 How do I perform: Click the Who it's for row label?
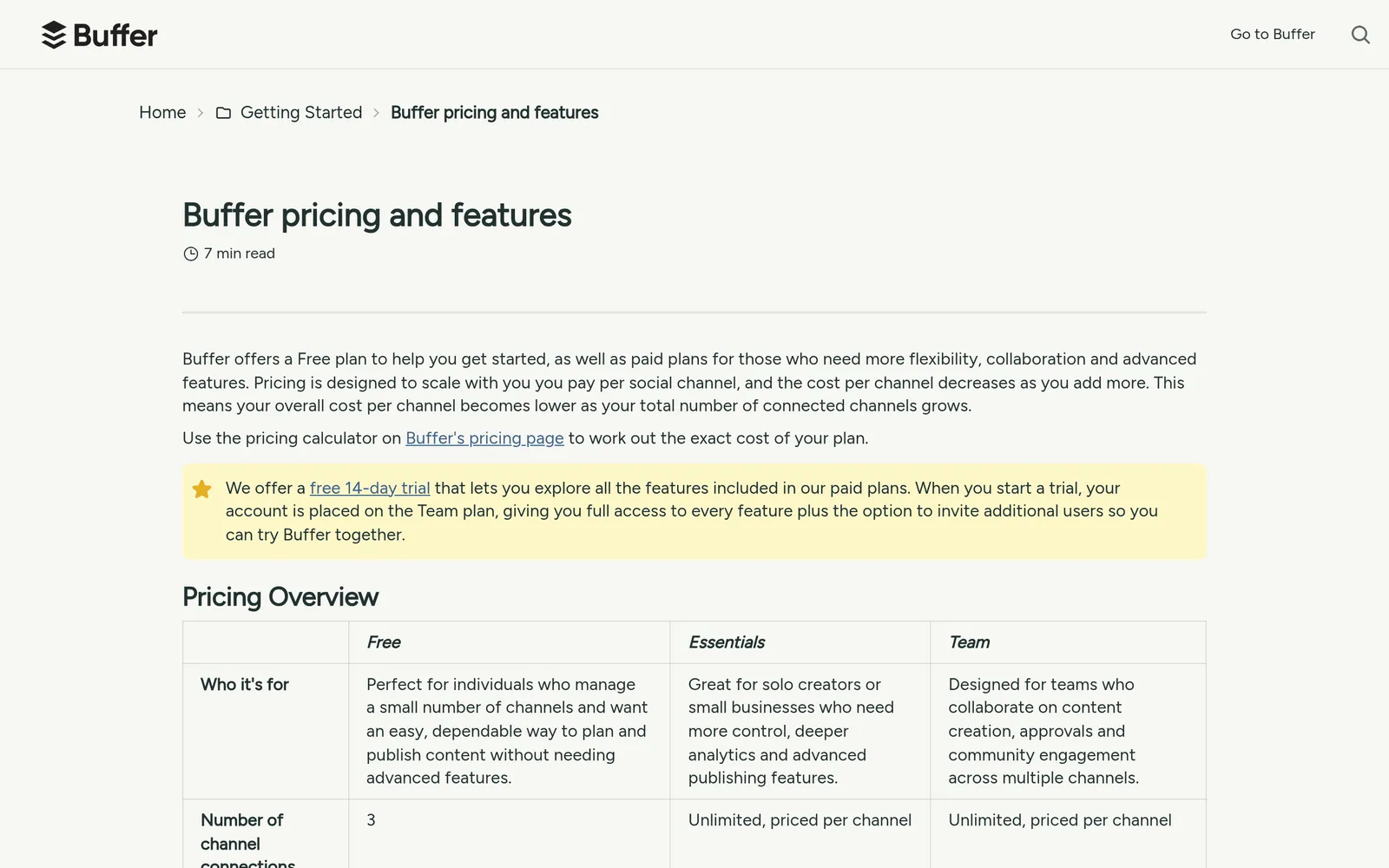[x=245, y=685]
